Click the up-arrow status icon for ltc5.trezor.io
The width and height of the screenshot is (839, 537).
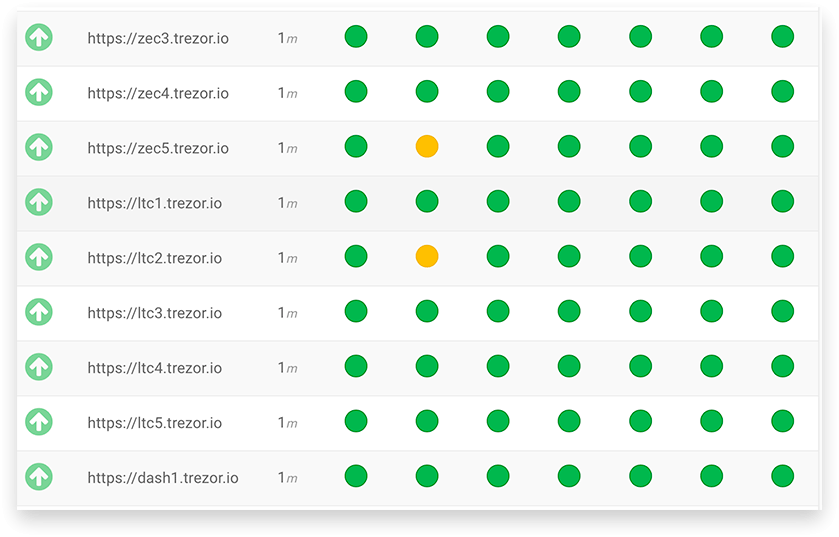click(x=39, y=422)
